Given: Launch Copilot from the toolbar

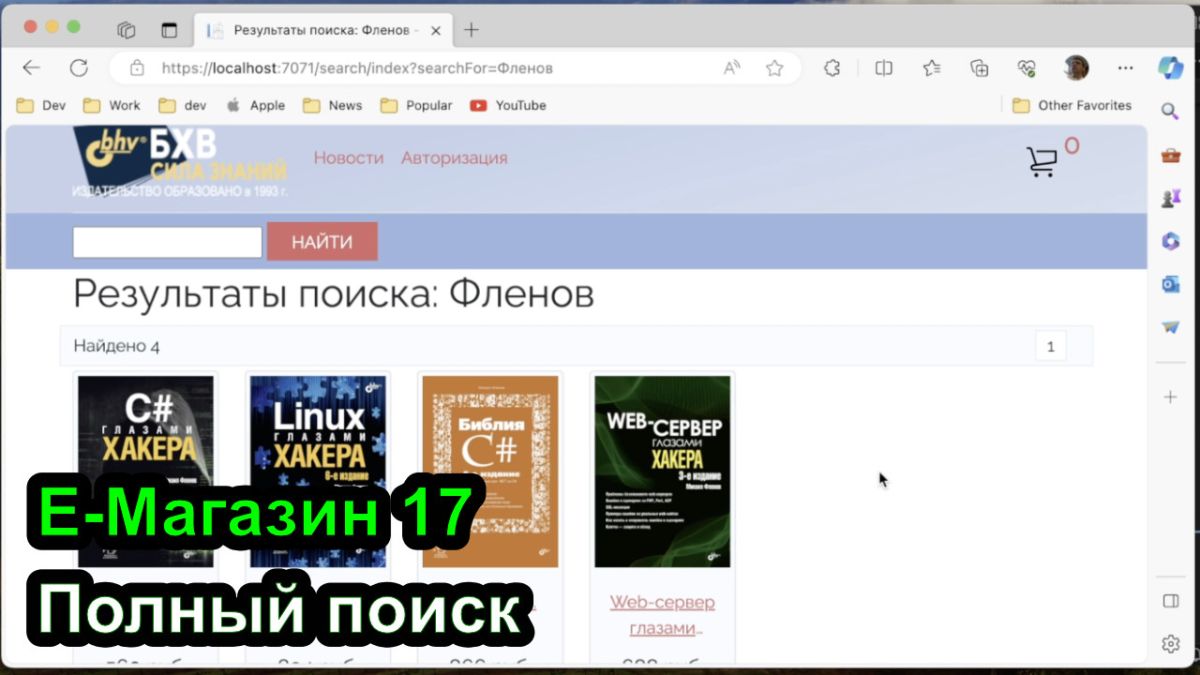Looking at the screenshot, I should click(x=1170, y=67).
